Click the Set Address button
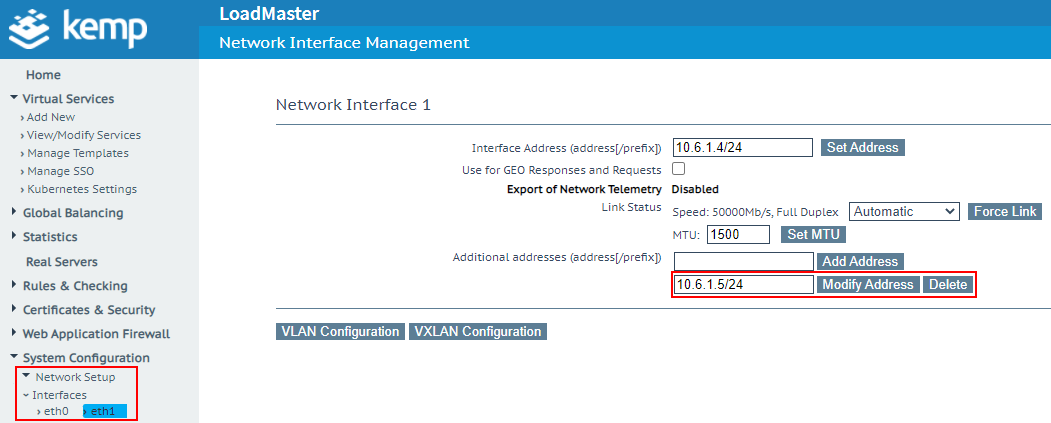Screen dimensions: 1051x423 pyautogui.click(x=862, y=147)
